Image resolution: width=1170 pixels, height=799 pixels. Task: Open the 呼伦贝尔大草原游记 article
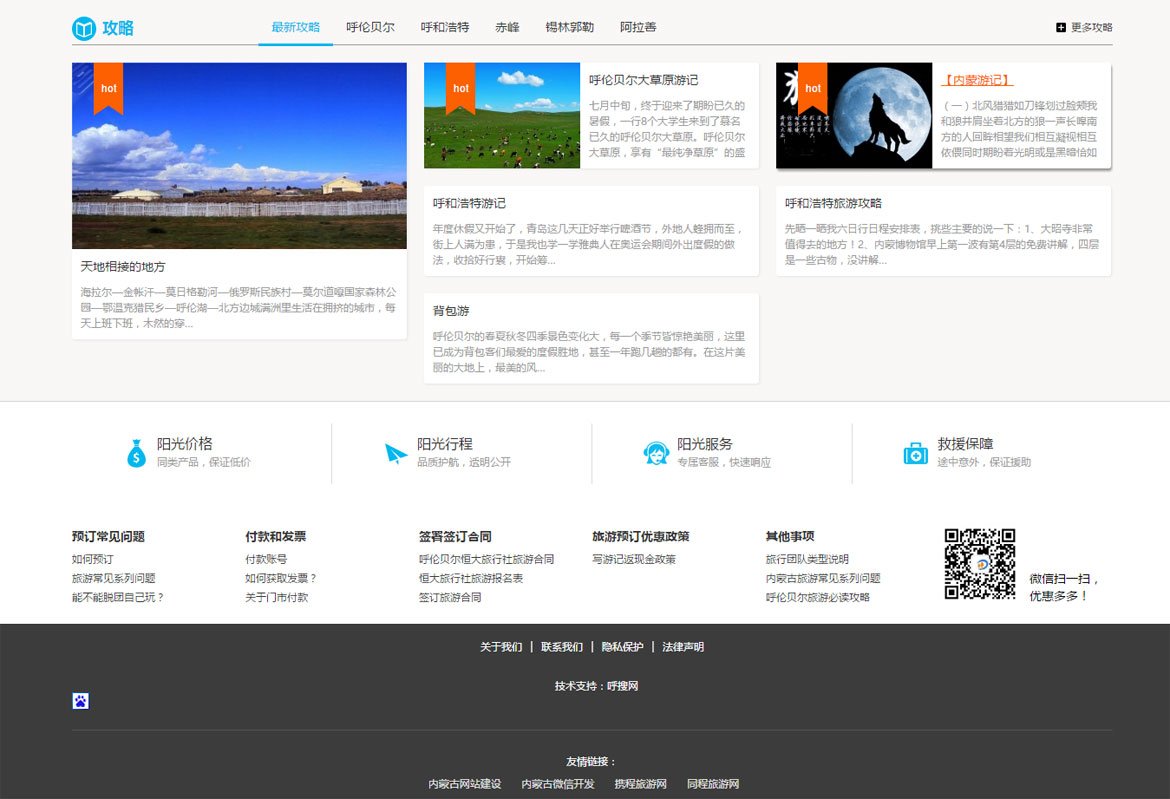(643, 80)
